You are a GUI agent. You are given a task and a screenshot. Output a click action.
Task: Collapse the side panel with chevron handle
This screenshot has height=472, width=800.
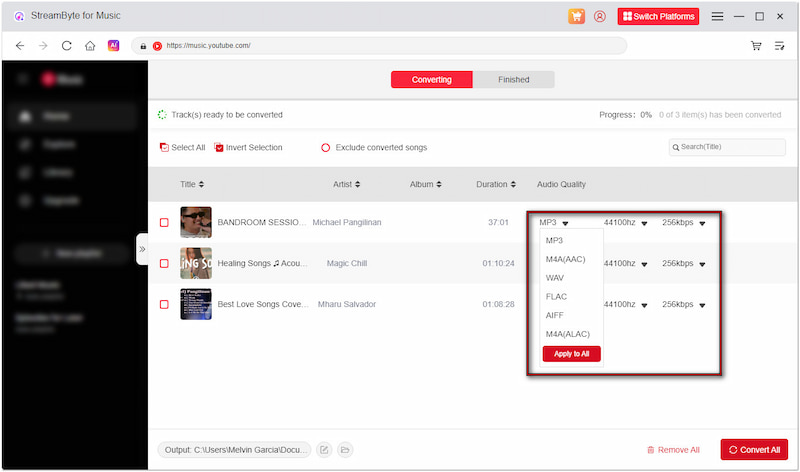point(142,249)
